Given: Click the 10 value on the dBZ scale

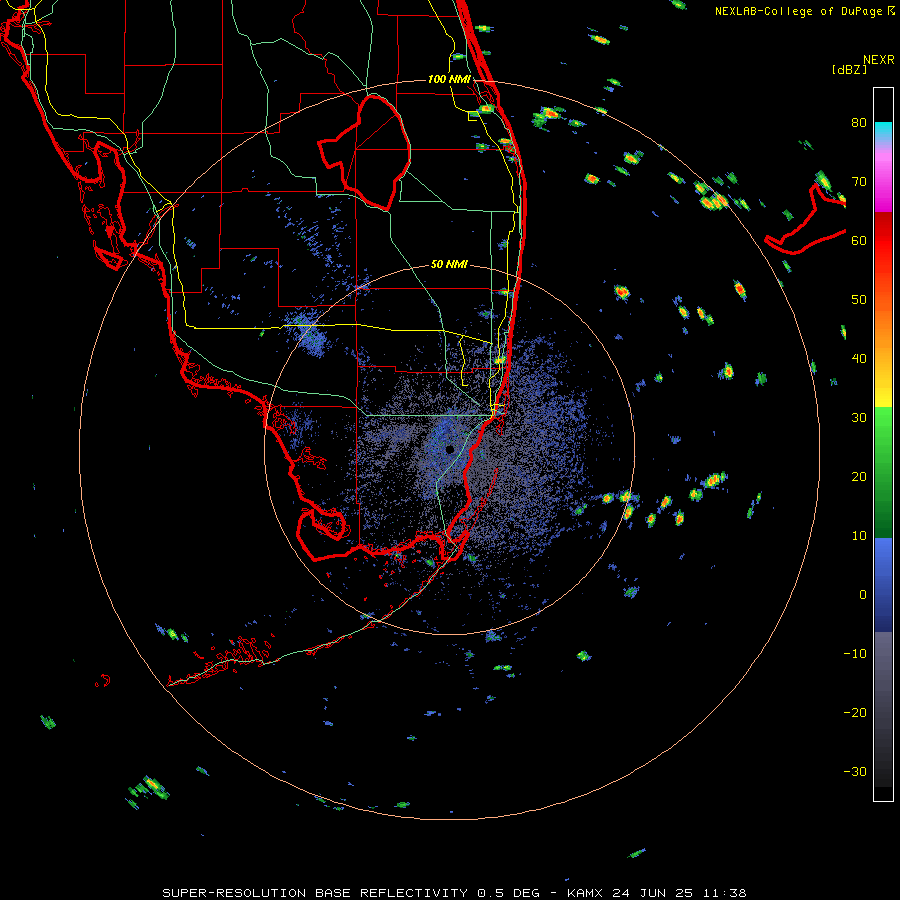Looking at the screenshot, I should pos(859,536).
